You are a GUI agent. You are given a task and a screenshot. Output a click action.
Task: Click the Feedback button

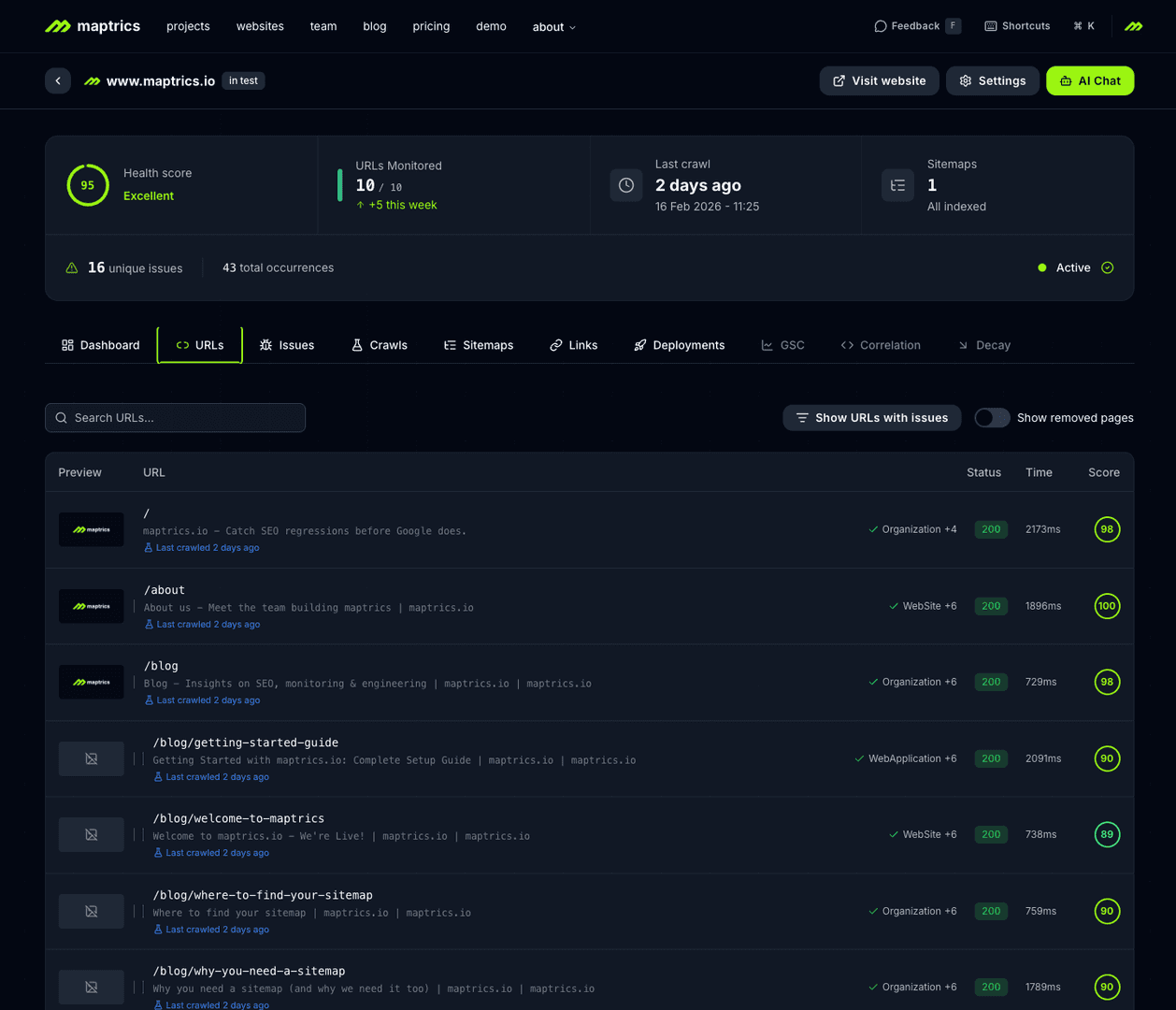(x=917, y=26)
